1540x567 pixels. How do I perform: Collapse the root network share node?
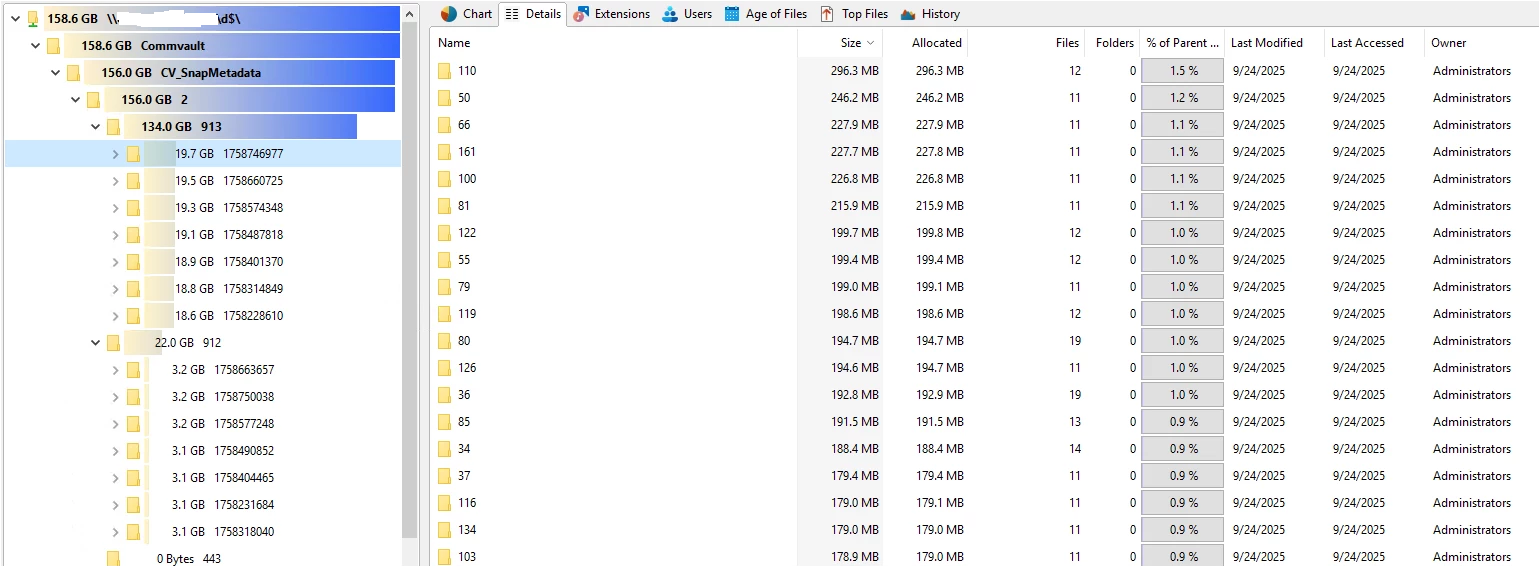[x=15, y=19]
